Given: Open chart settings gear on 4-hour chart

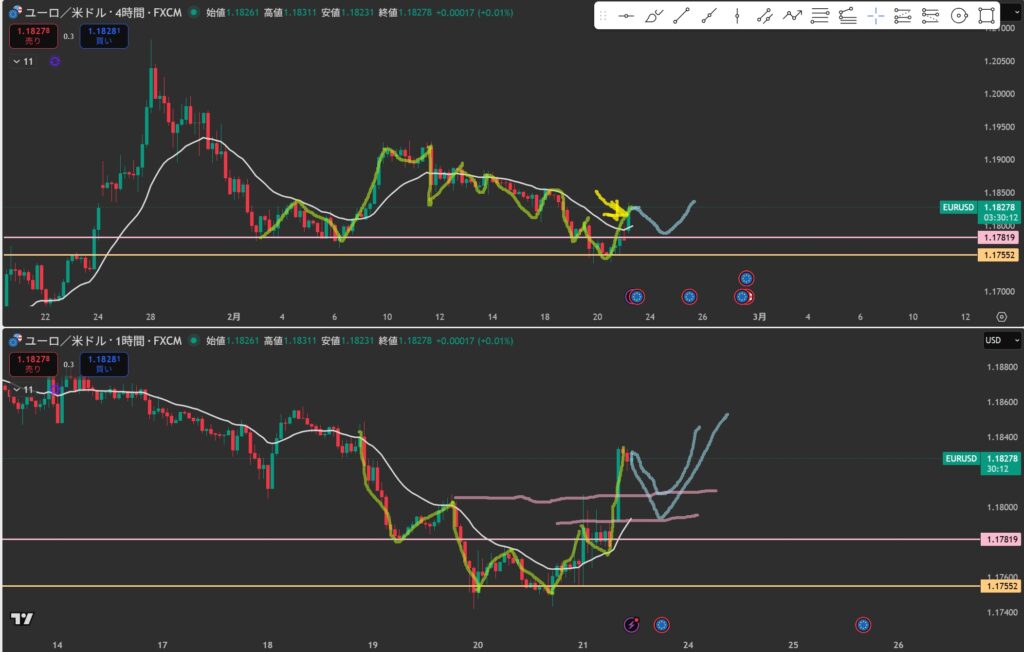Looking at the screenshot, I should pyautogui.click(x=1001, y=316).
